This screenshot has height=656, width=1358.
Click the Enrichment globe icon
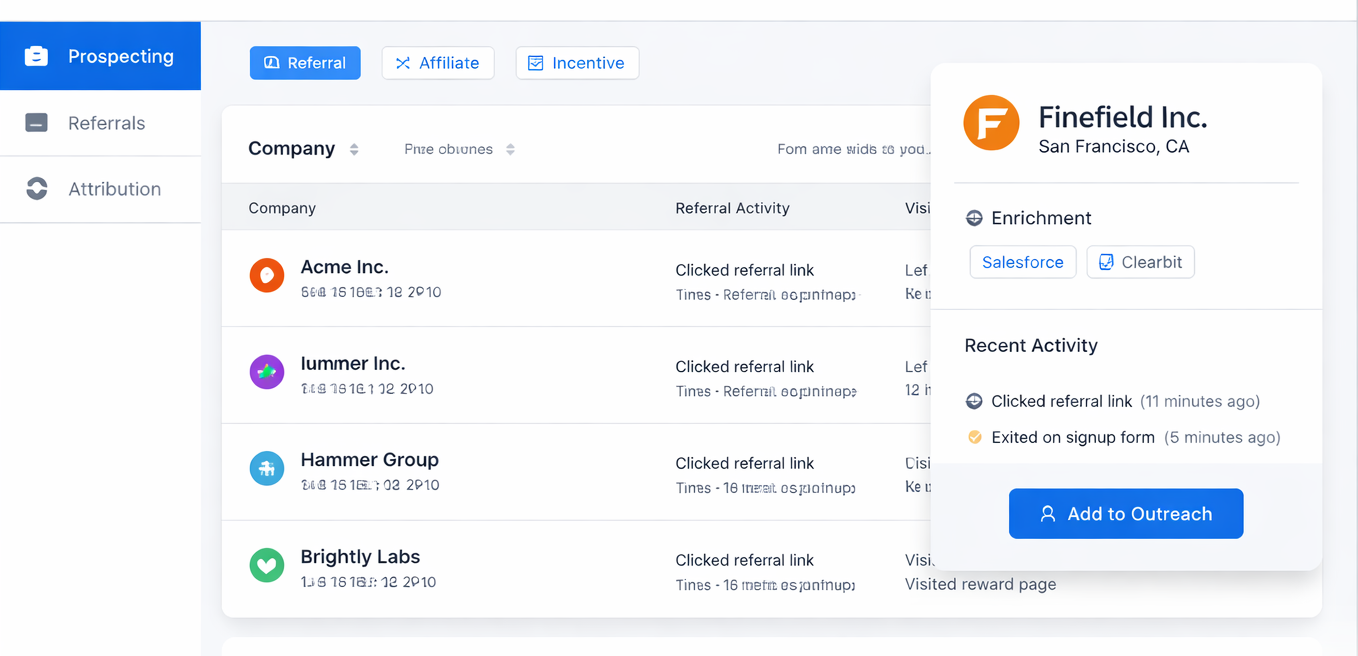(x=974, y=218)
